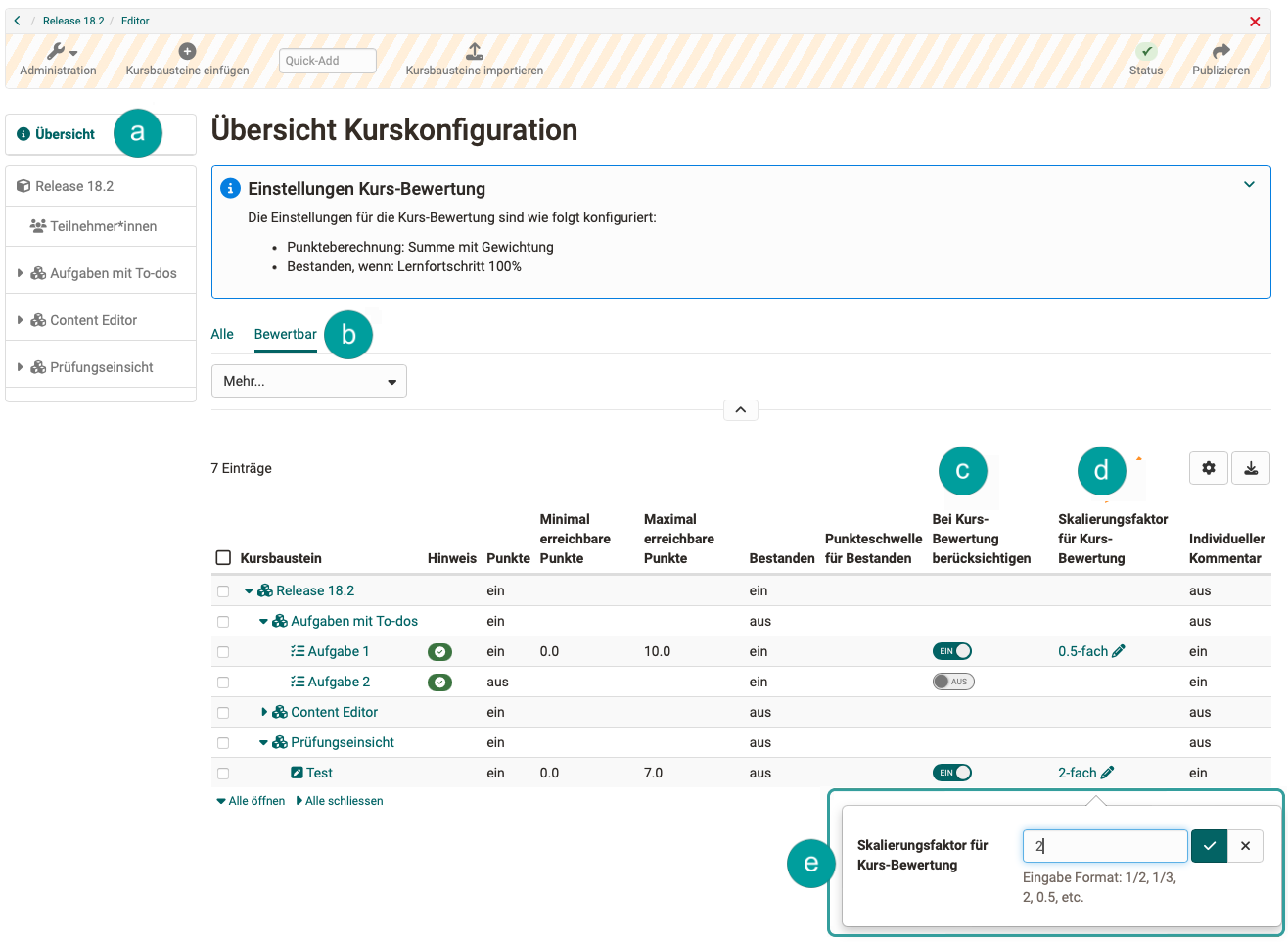Confirm scaling factor with checkmark button

point(1210,846)
